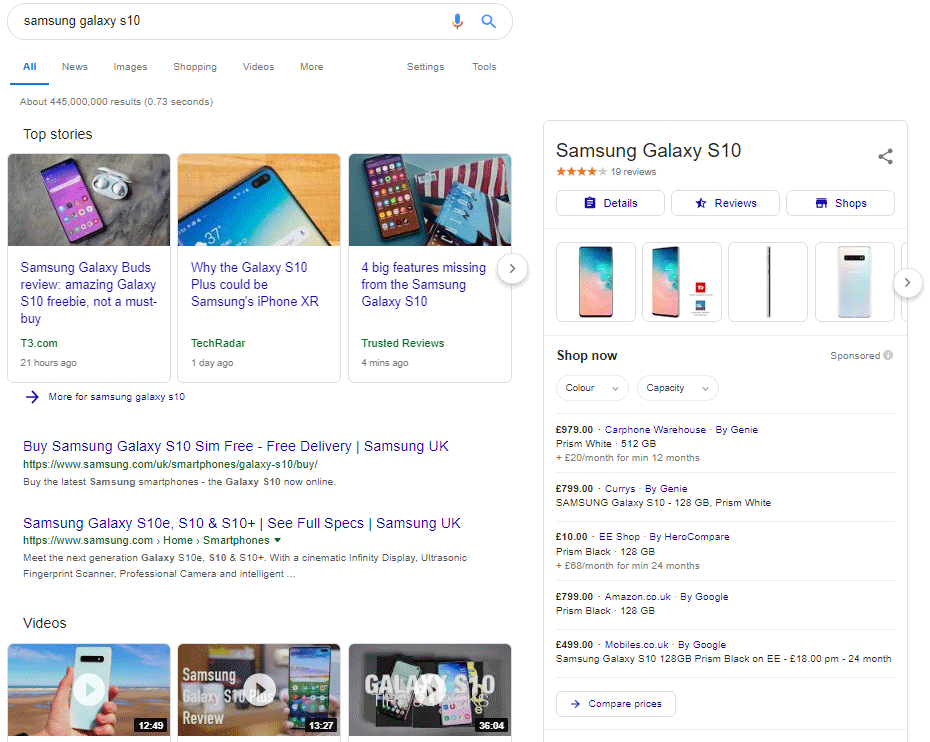Visit the Samsung UK Sim Free result

(x=235, y=445)
